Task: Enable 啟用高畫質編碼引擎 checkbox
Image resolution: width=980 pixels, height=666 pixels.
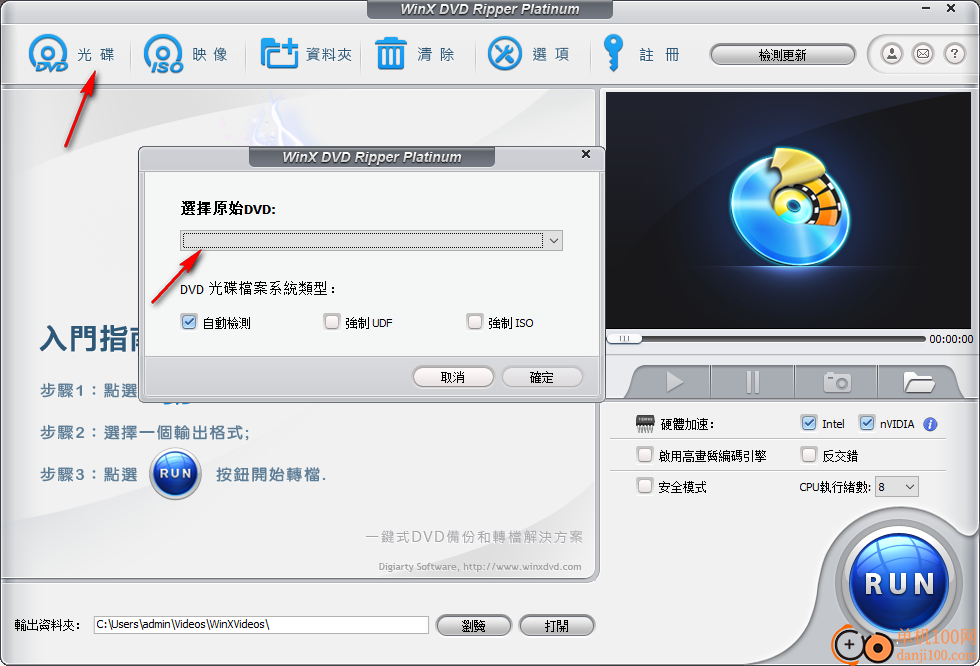Action: click(x=644, y=455)
